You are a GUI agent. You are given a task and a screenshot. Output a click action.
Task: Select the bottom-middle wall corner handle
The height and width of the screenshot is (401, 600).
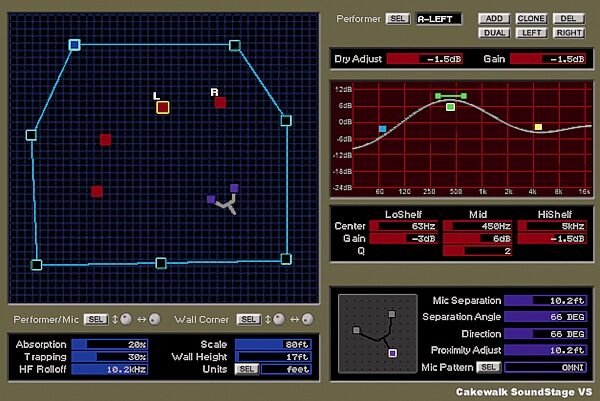[161, 263]
